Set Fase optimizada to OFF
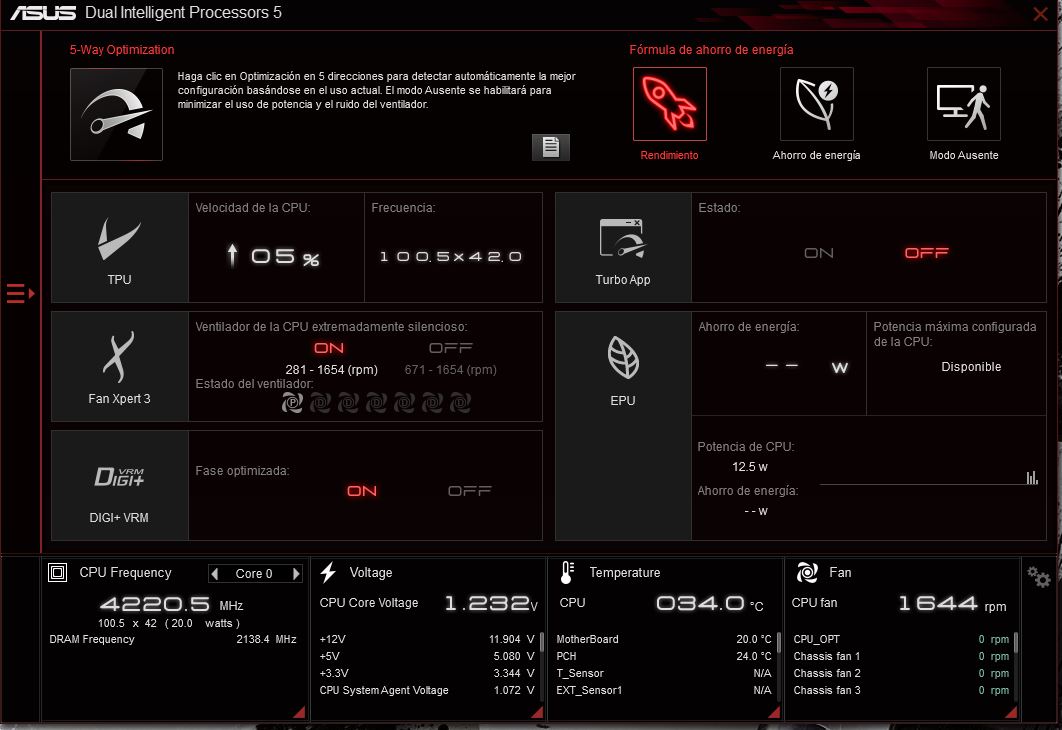The height and width of the screenshot is (730, 1062). (469, 491)
